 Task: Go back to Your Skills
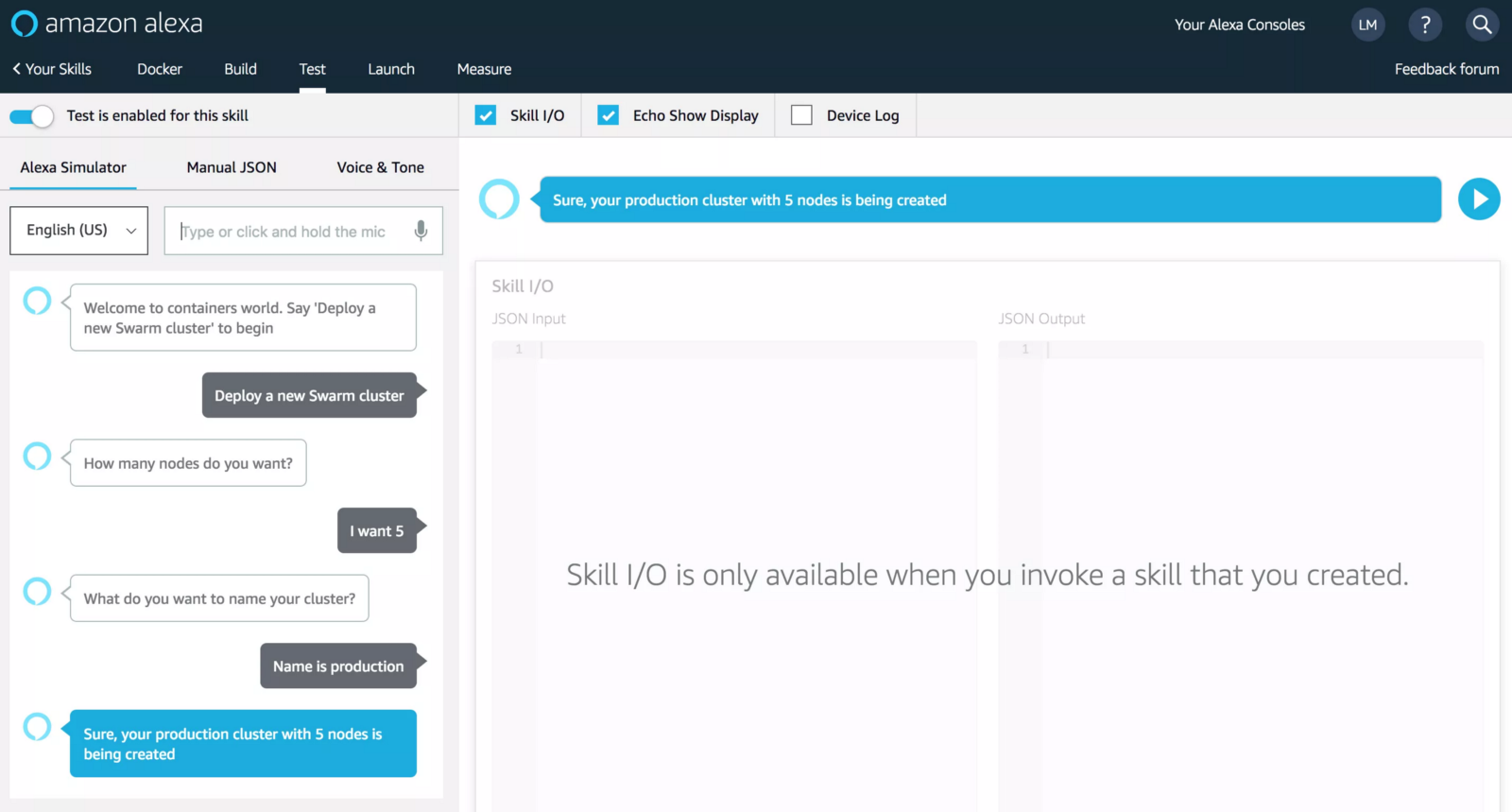tap(52, 69)
